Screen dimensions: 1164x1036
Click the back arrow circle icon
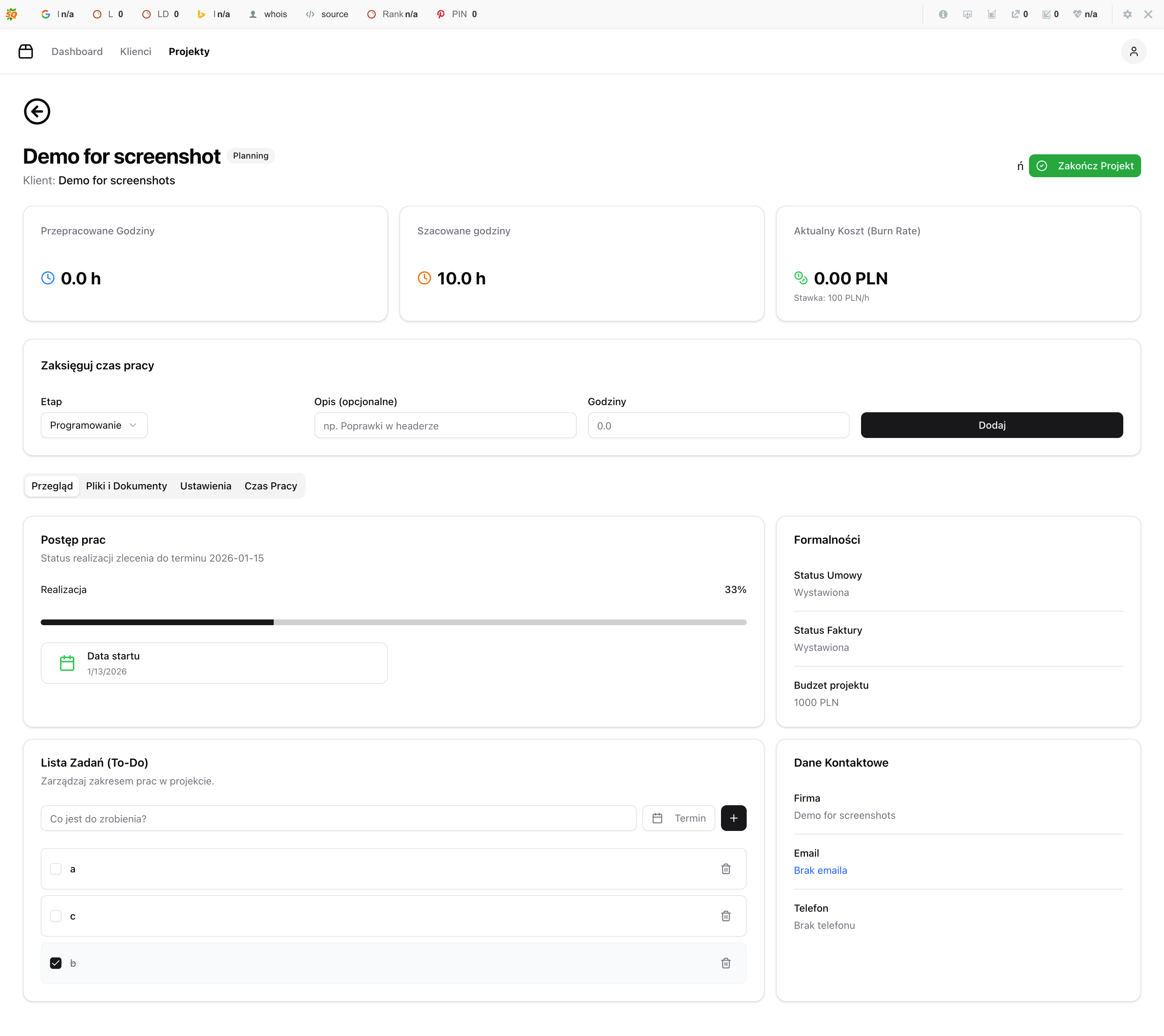click(x=37, y=111)
